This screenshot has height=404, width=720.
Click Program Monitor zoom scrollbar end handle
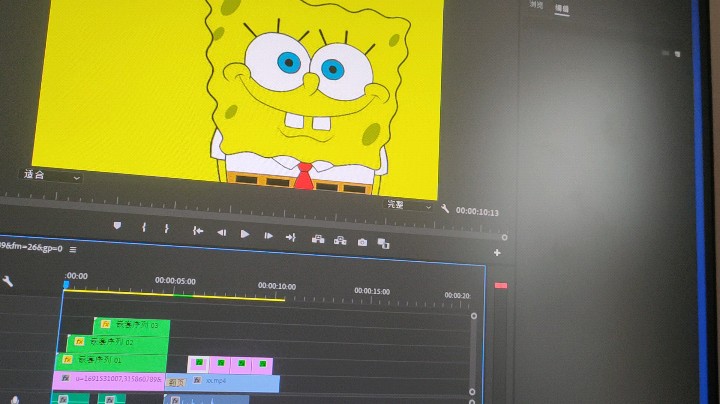(x=504, y=237)
